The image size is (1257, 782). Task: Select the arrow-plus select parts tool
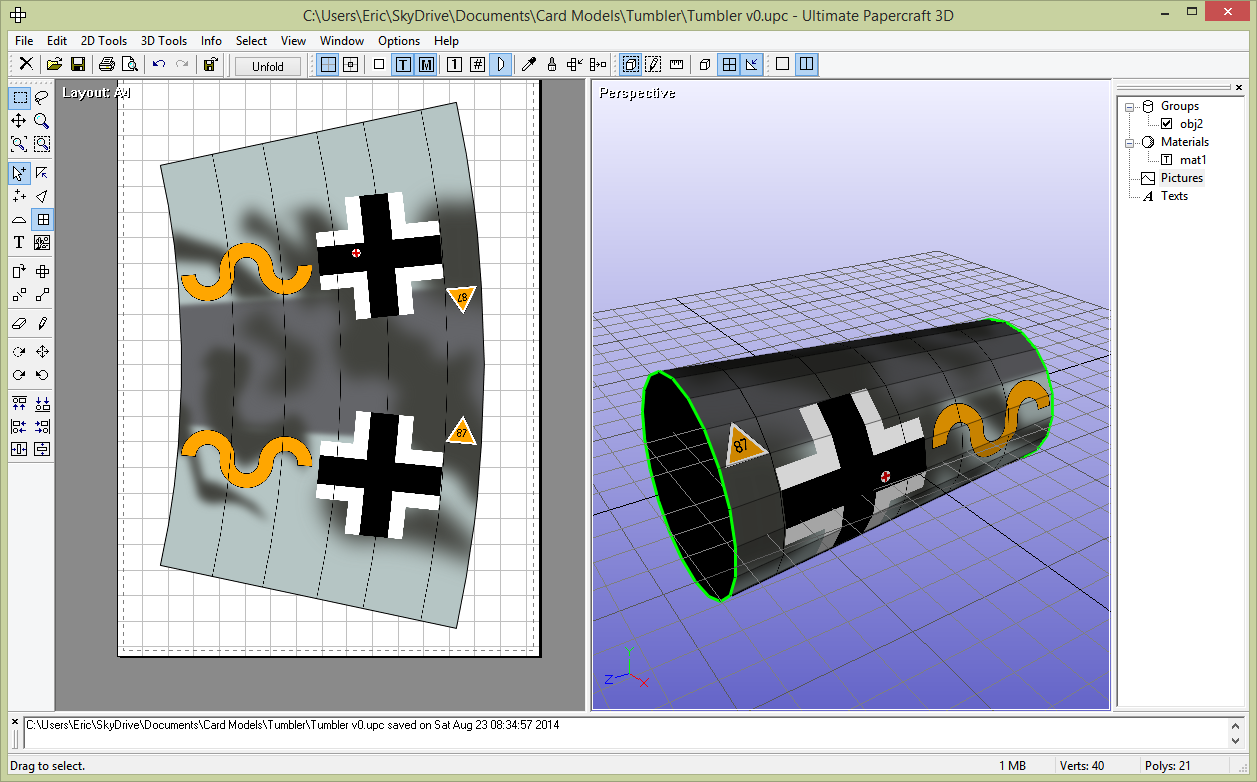[x=19, y=173]
